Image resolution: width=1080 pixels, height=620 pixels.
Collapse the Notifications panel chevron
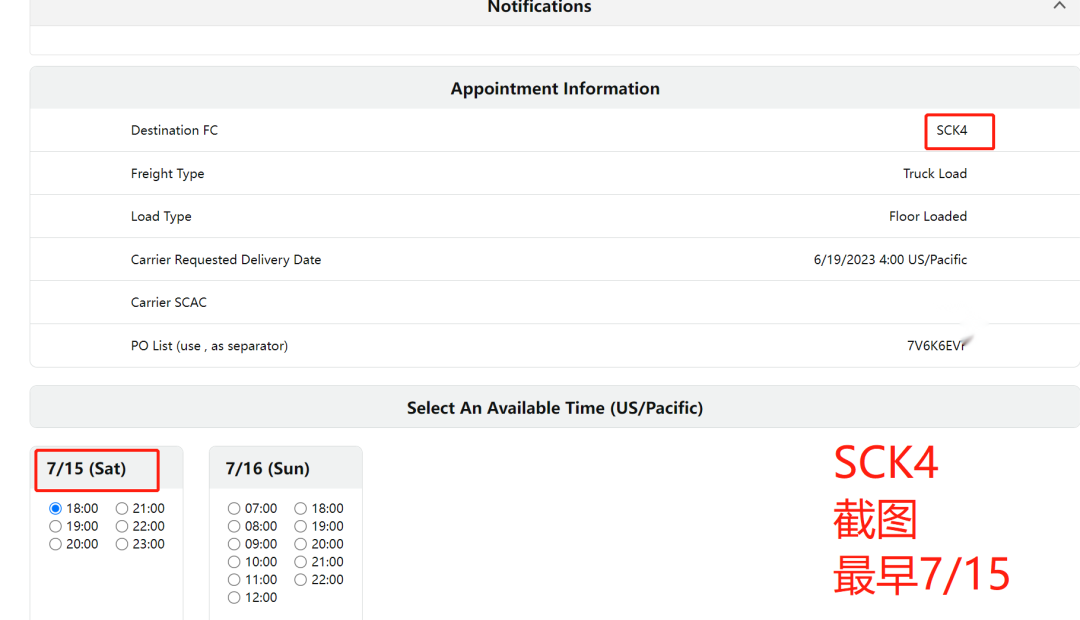pyautogui.click(x=1059, y=6)
